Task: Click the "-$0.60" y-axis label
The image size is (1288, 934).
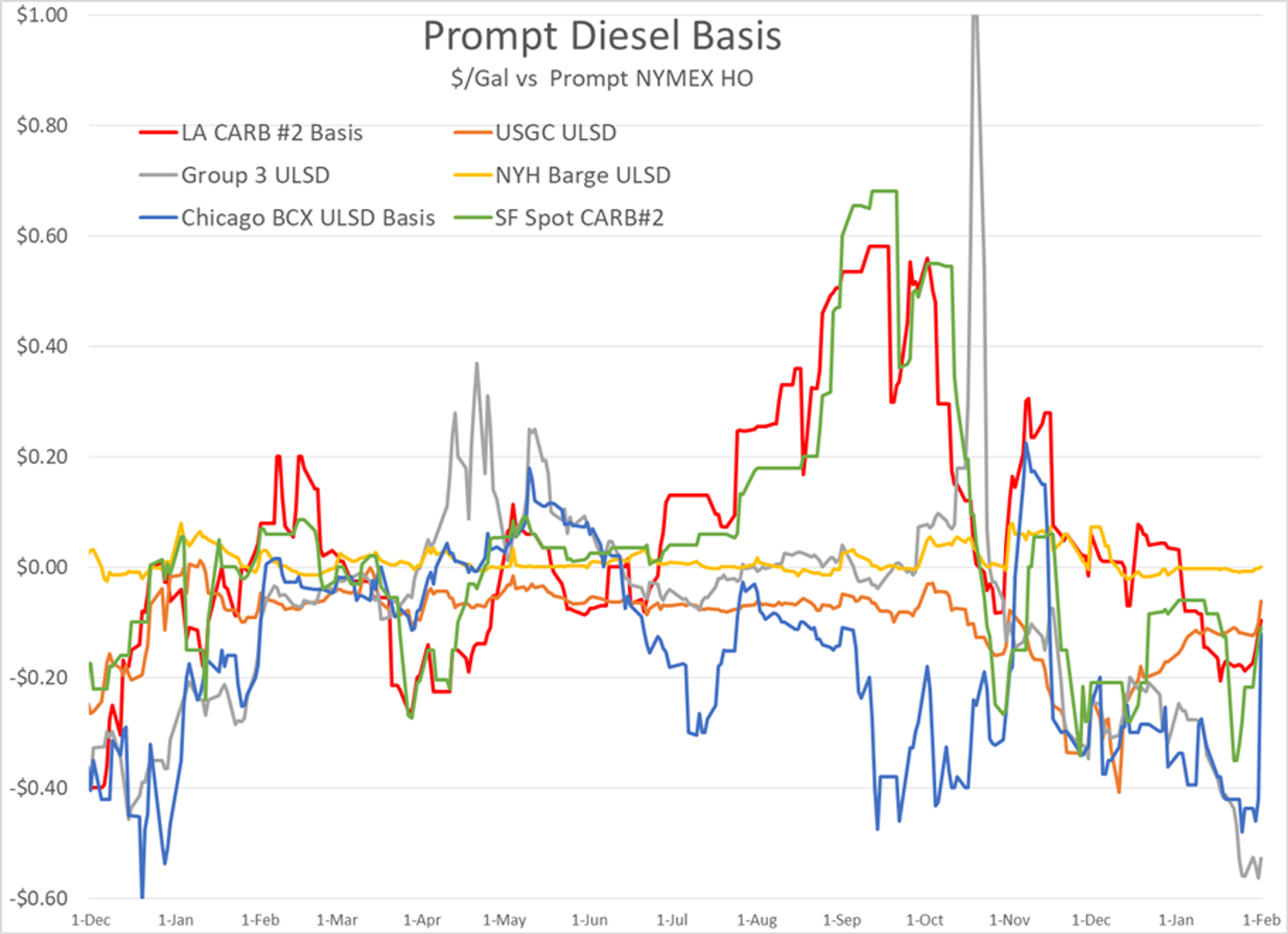Action: (x=38, y=898)
